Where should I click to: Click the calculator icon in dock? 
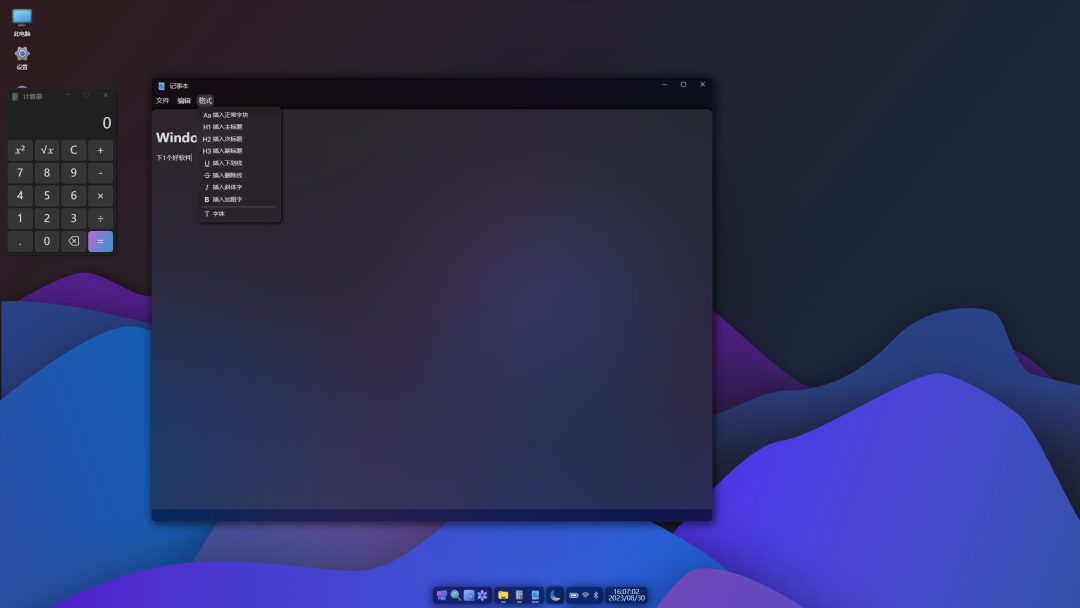tap(519, 596)
